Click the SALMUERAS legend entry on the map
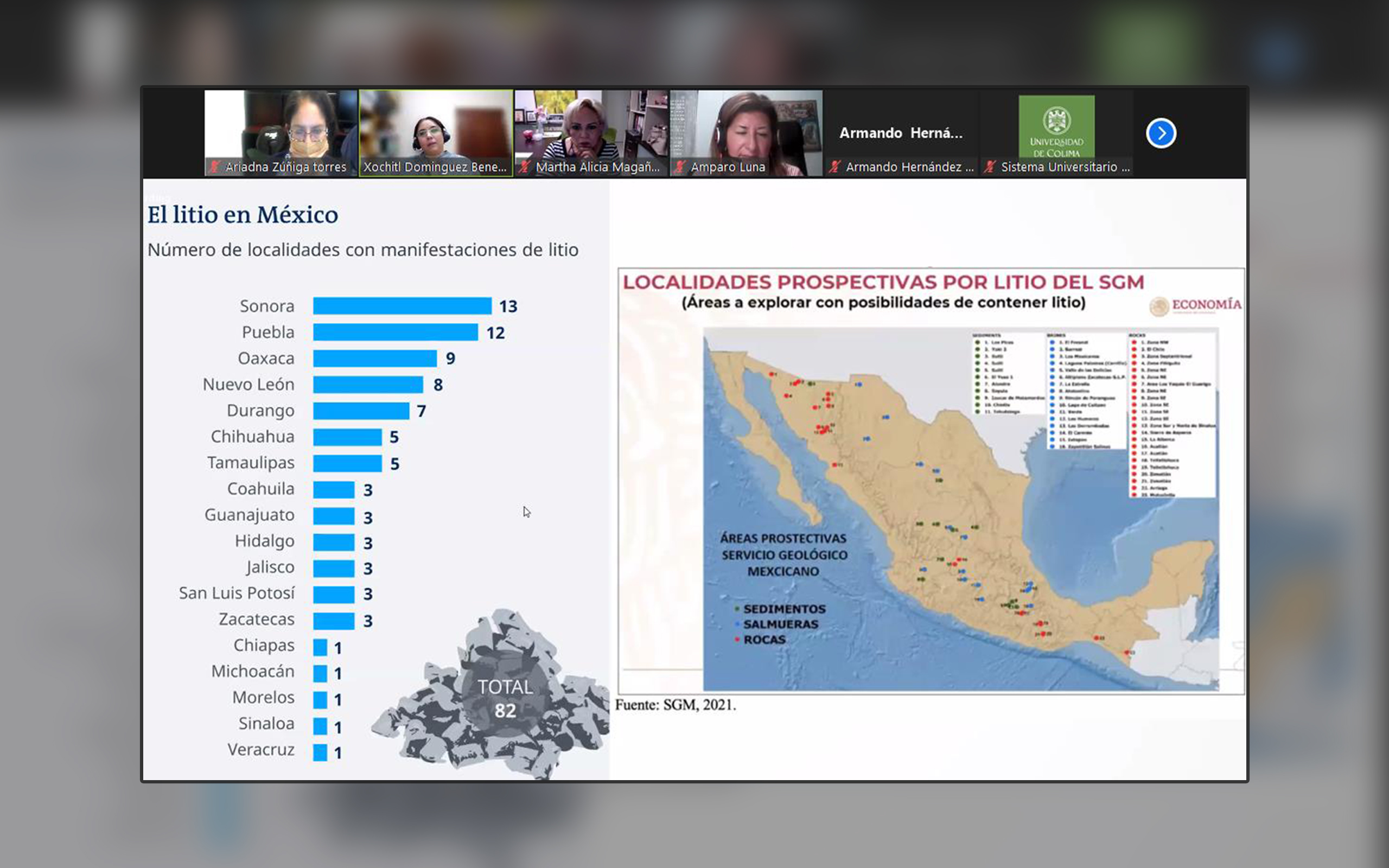1389x868 pixels. tap(780, 624)
